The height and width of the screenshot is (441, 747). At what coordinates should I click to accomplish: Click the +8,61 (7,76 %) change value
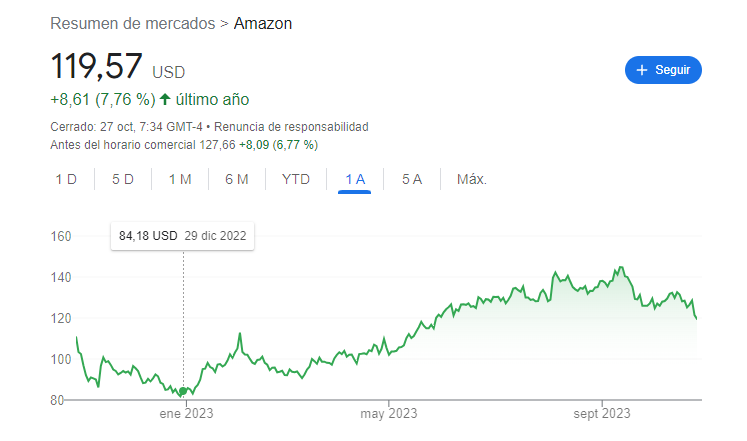click(102, 99)
